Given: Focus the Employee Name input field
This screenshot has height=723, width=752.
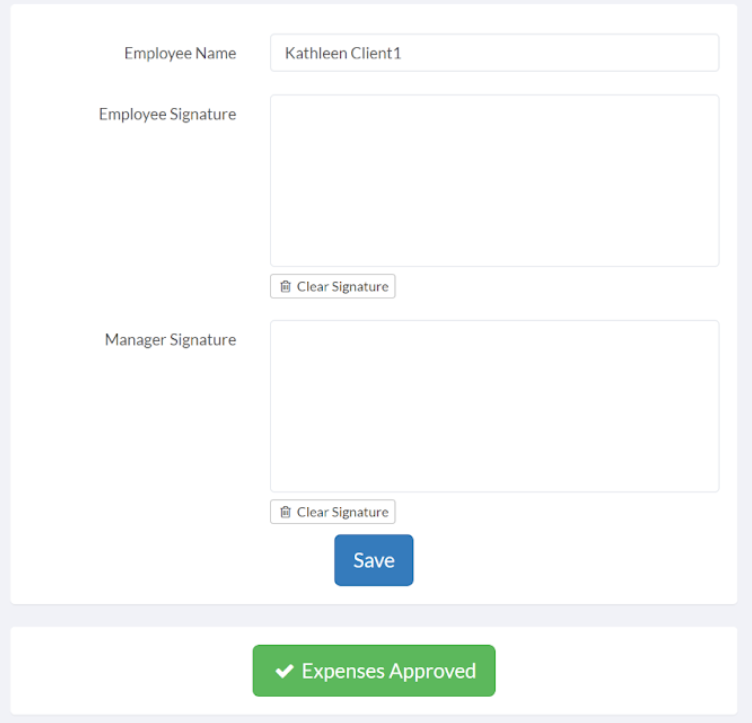Looking at the screenshot, I should click(494, 53).
